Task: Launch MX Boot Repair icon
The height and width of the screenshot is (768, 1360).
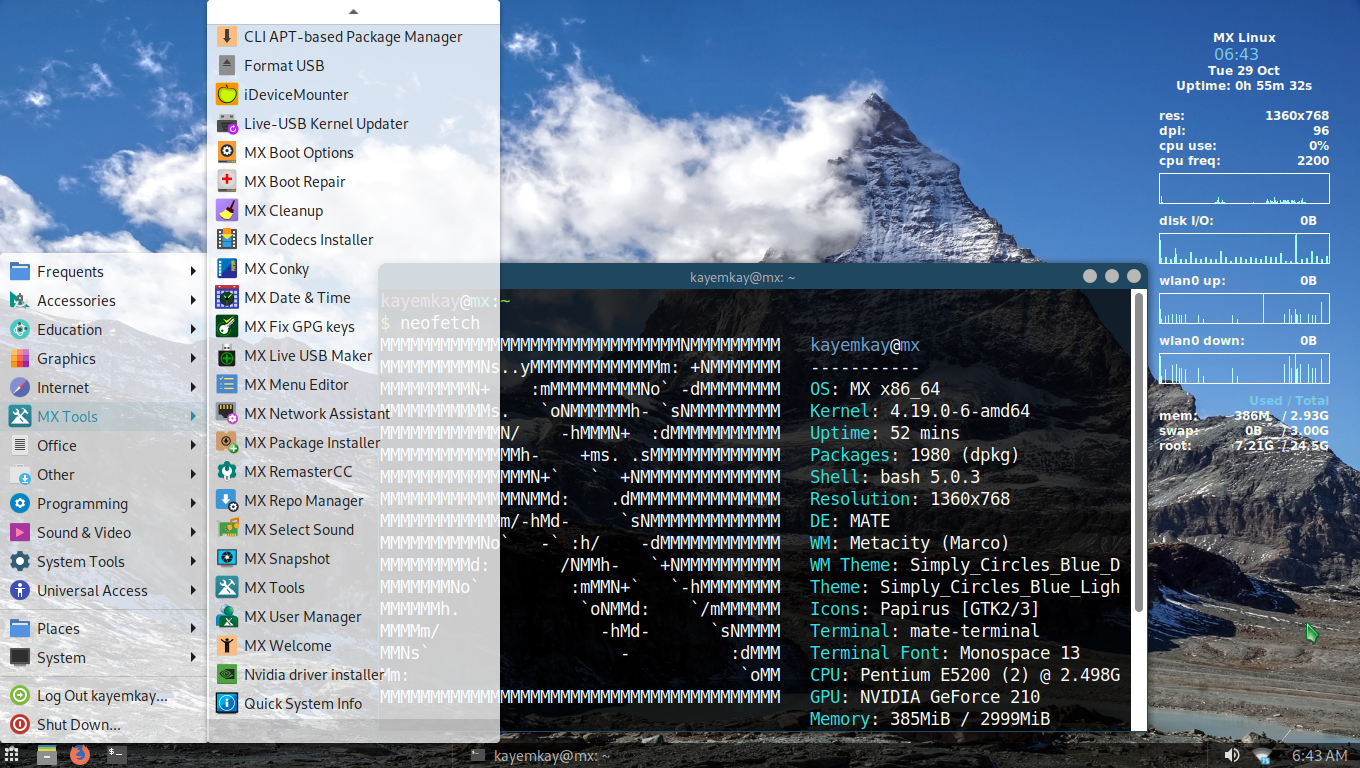Action: 227,182
